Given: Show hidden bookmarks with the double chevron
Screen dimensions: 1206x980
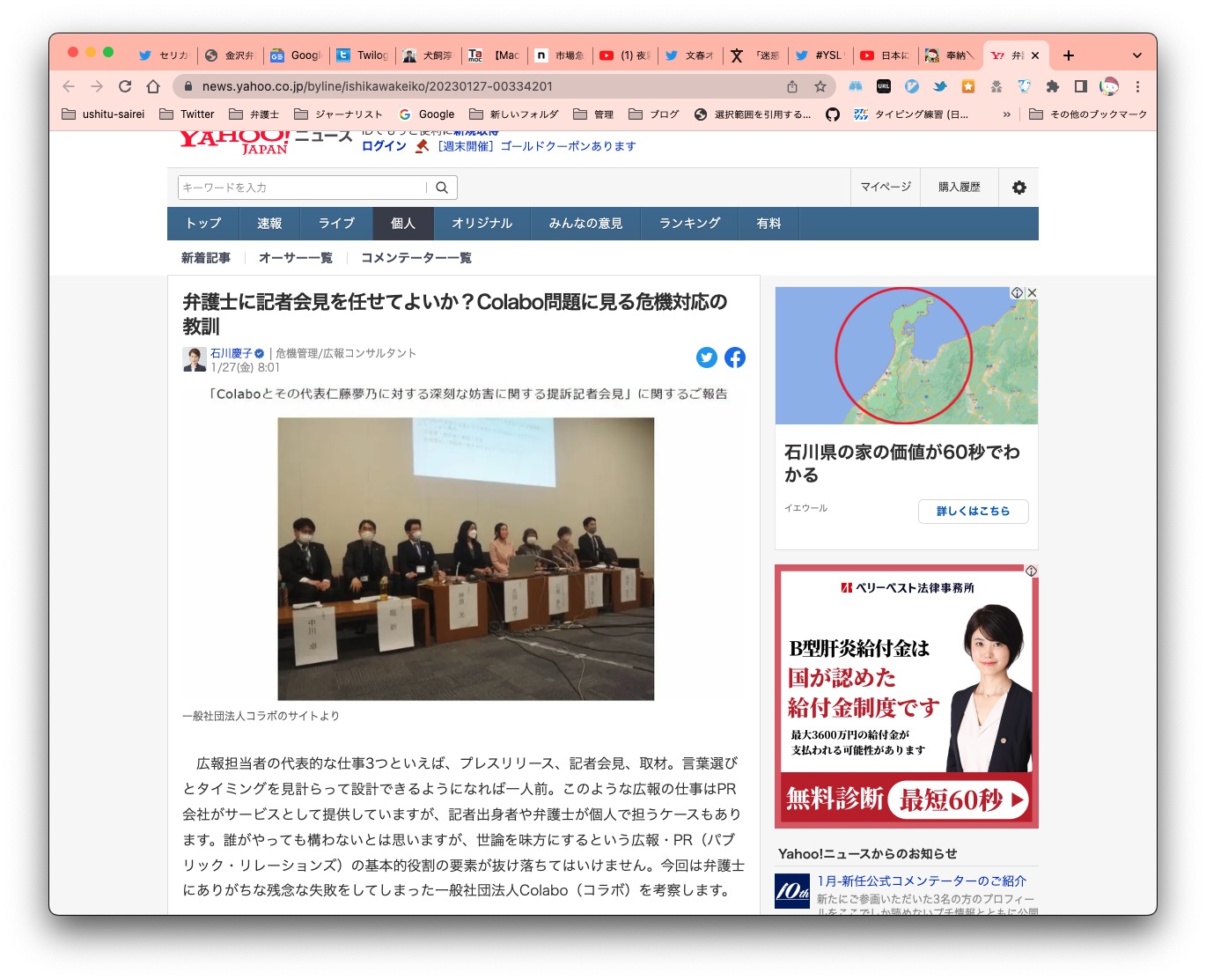Looking at the screenshot, I should pyautogui.click(x=1007, y=114).
